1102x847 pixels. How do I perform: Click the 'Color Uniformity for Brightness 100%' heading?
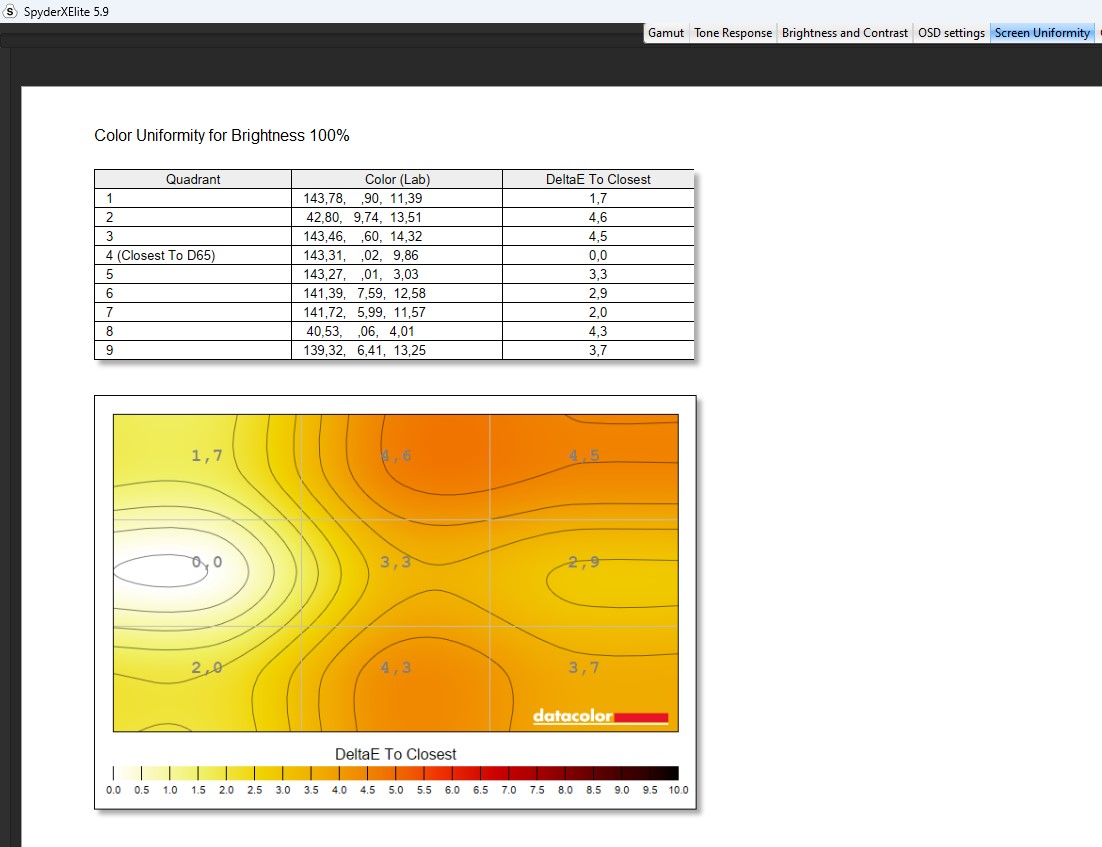point(222,136)
